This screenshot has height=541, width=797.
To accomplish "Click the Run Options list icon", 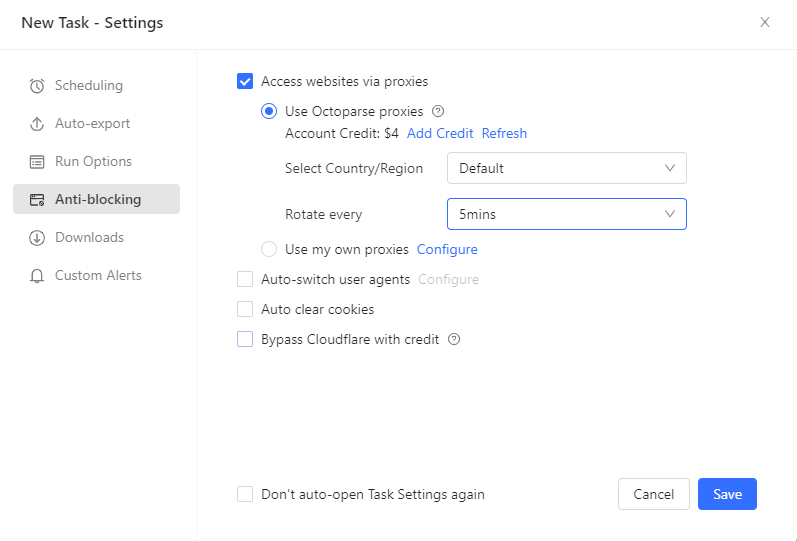I will point(37,162).
